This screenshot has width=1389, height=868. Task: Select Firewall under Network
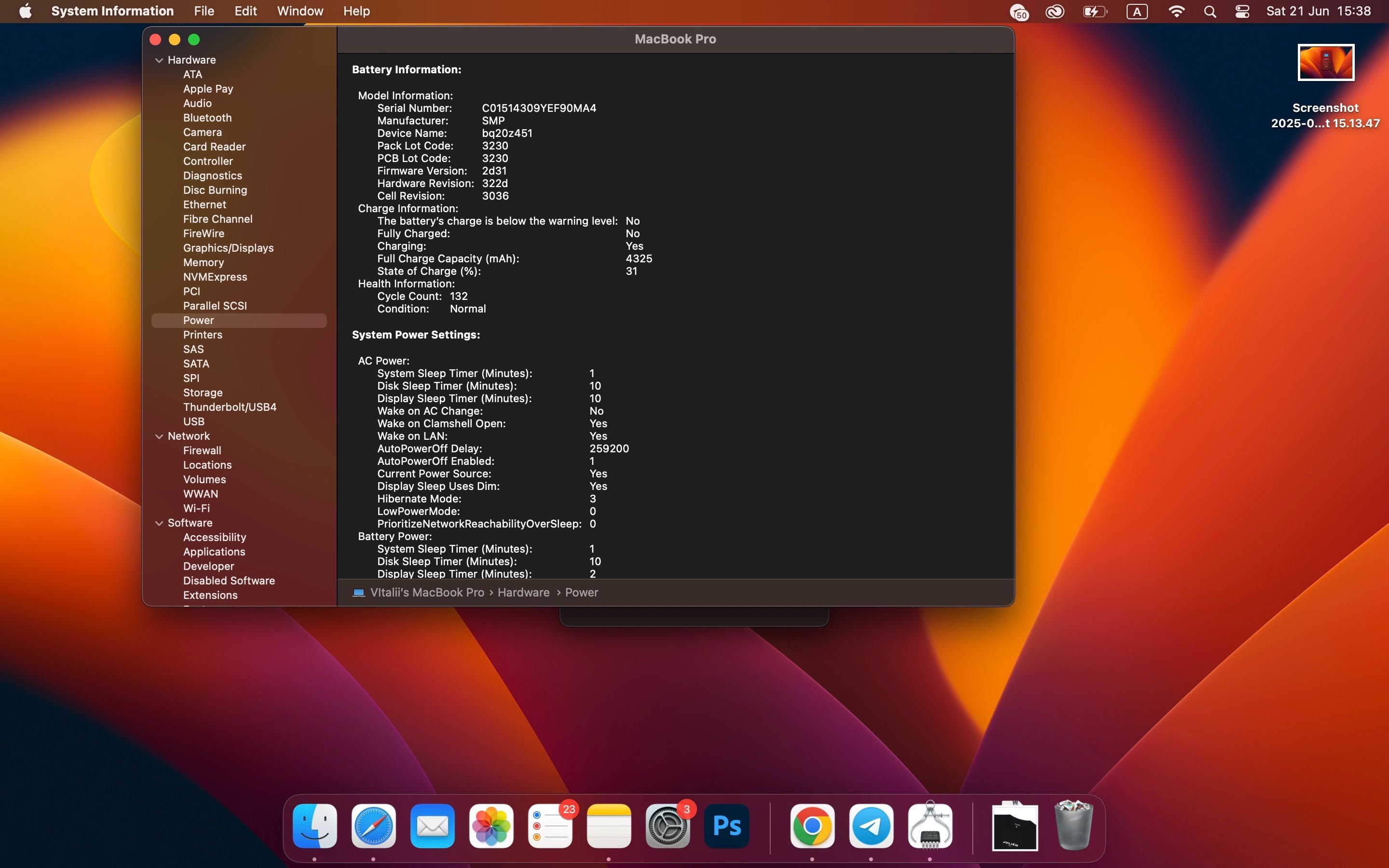pyautogui.click(x=202, y=451)
